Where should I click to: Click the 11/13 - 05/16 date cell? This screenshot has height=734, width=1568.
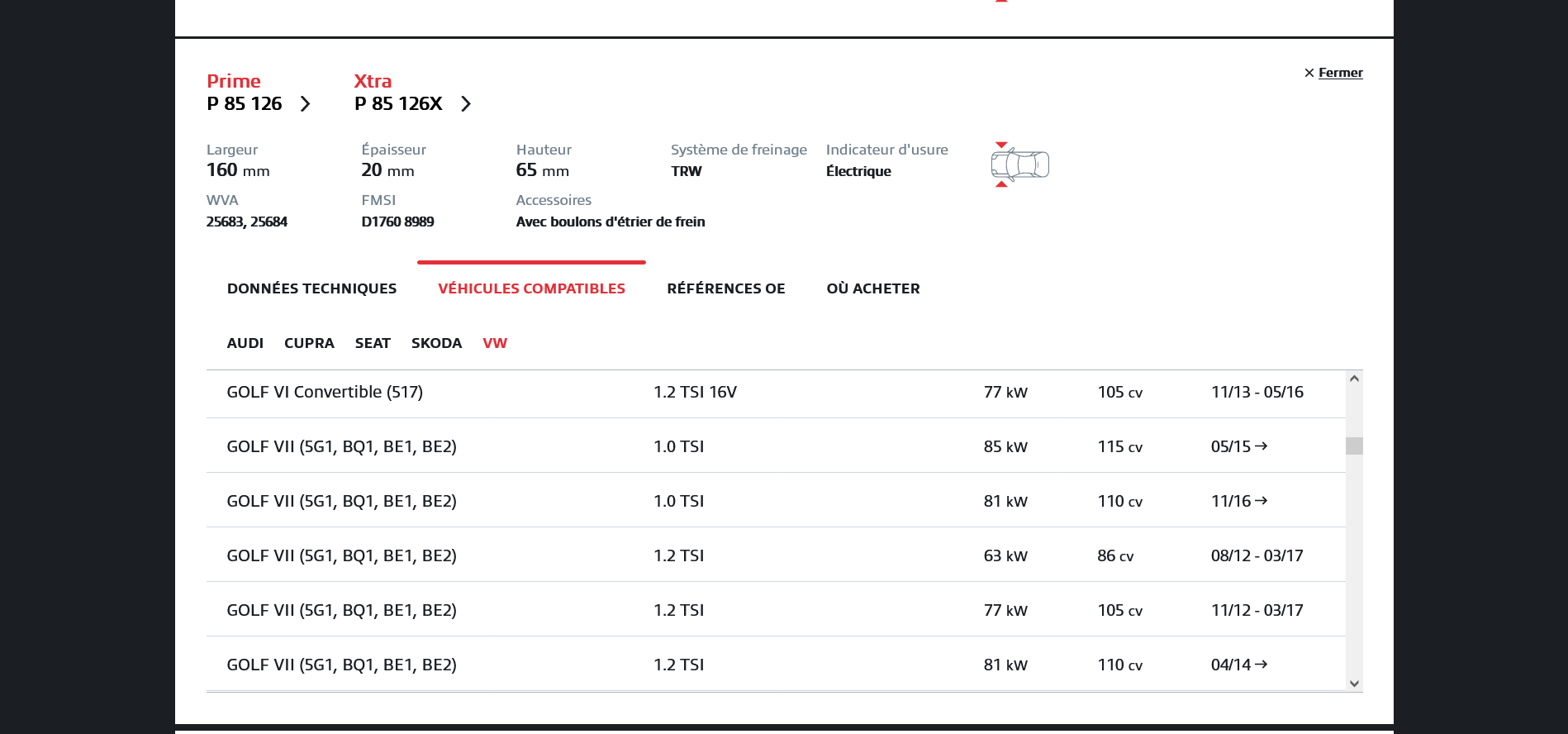click(x=1257, y=392)
